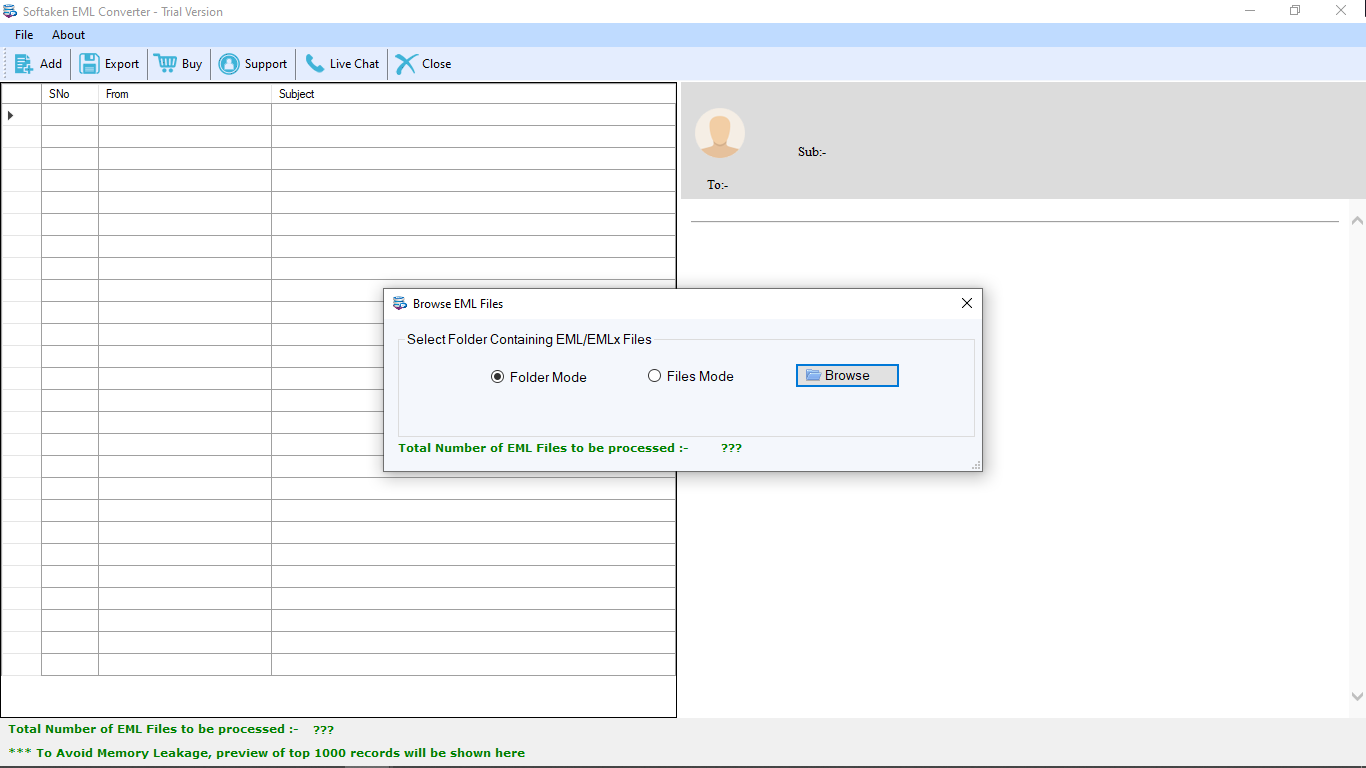1366x768 pixels.
Task: Click preview pane scroll up arrow
Action: [x=1357, y=220]
